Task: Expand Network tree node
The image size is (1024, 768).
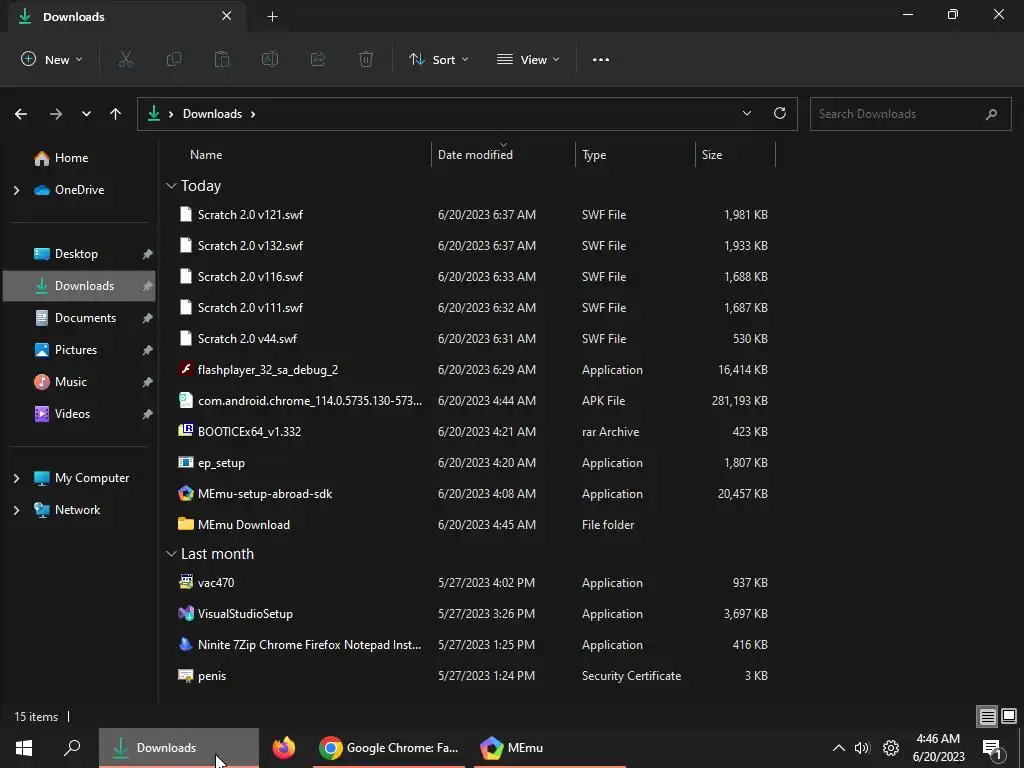Action: [17, 510]
